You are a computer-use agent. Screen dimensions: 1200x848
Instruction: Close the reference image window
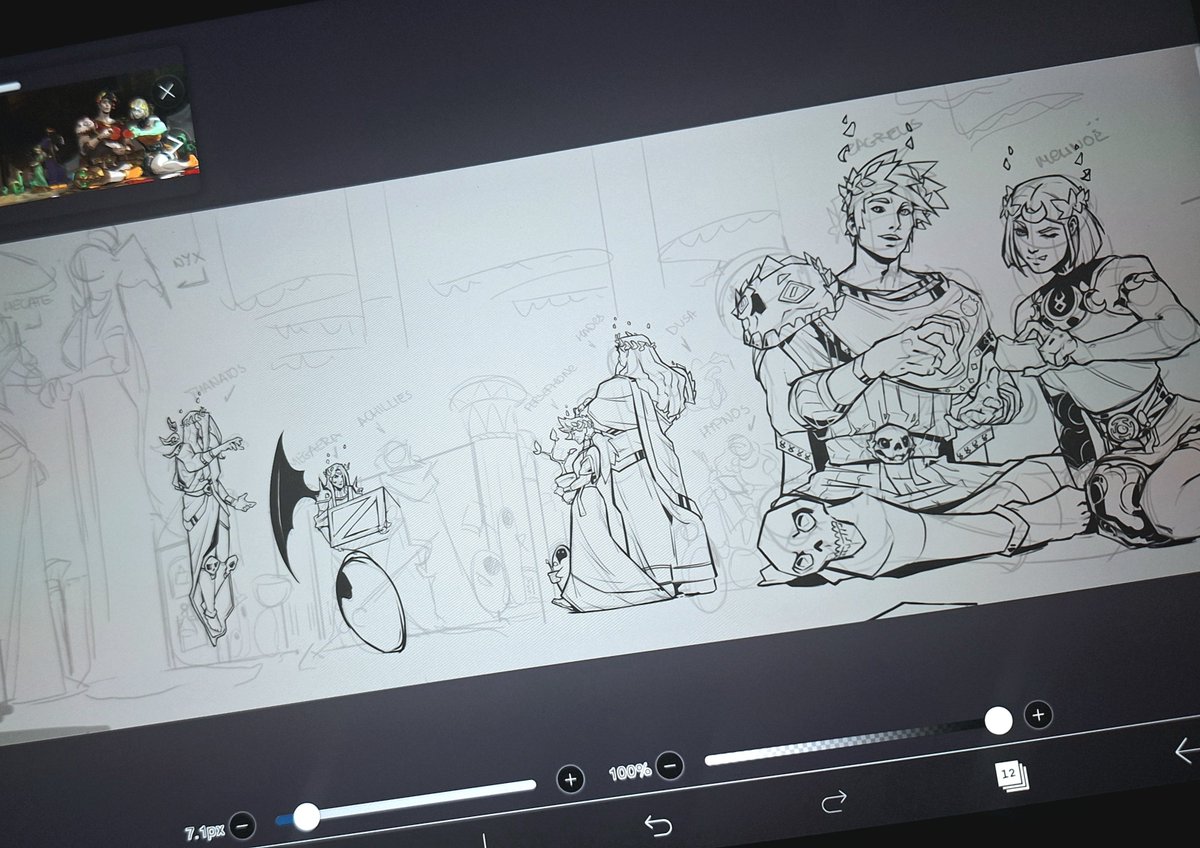(x=167, y=92)
